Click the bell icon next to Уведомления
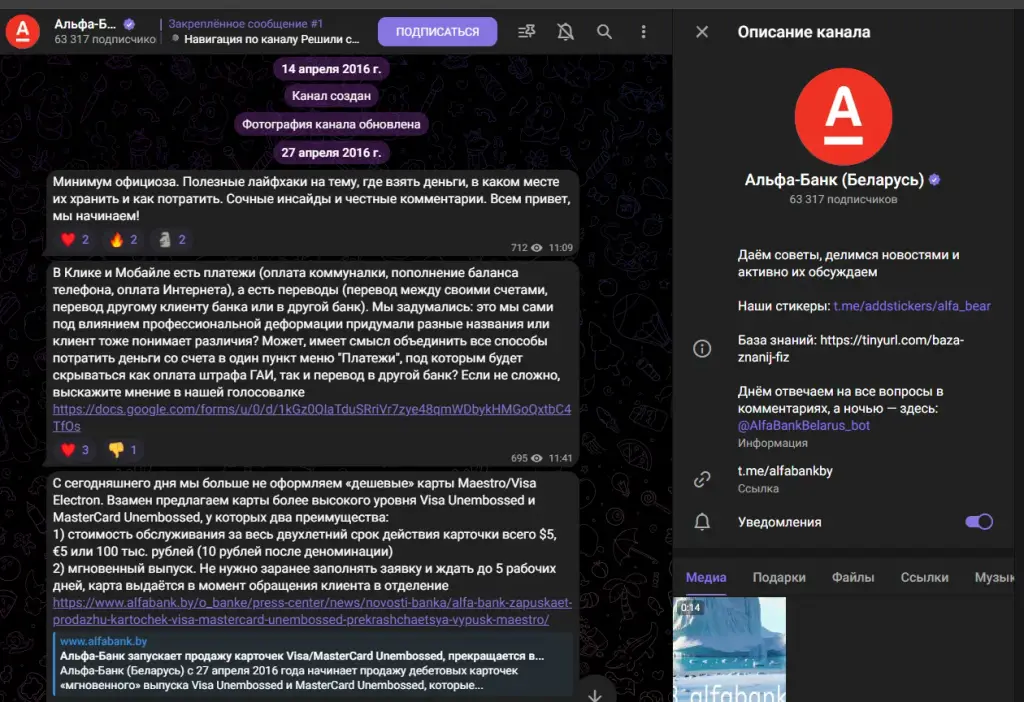This screenshot has width=1024, height=702. [x=702, y=522]
